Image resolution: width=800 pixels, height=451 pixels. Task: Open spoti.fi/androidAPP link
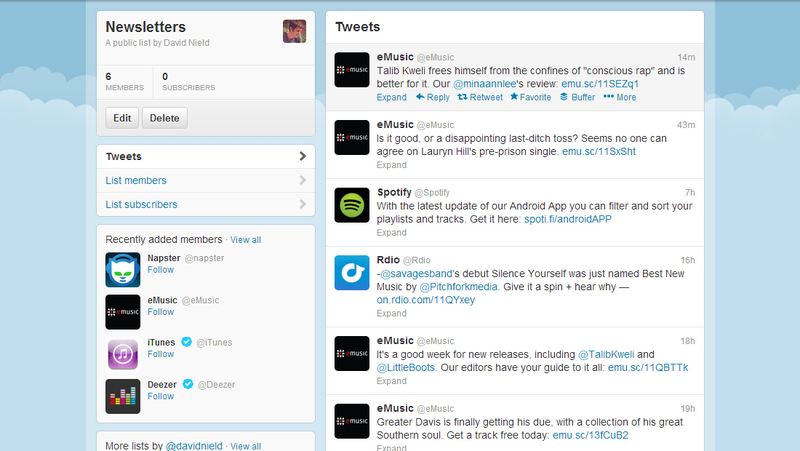pos(568,219)
